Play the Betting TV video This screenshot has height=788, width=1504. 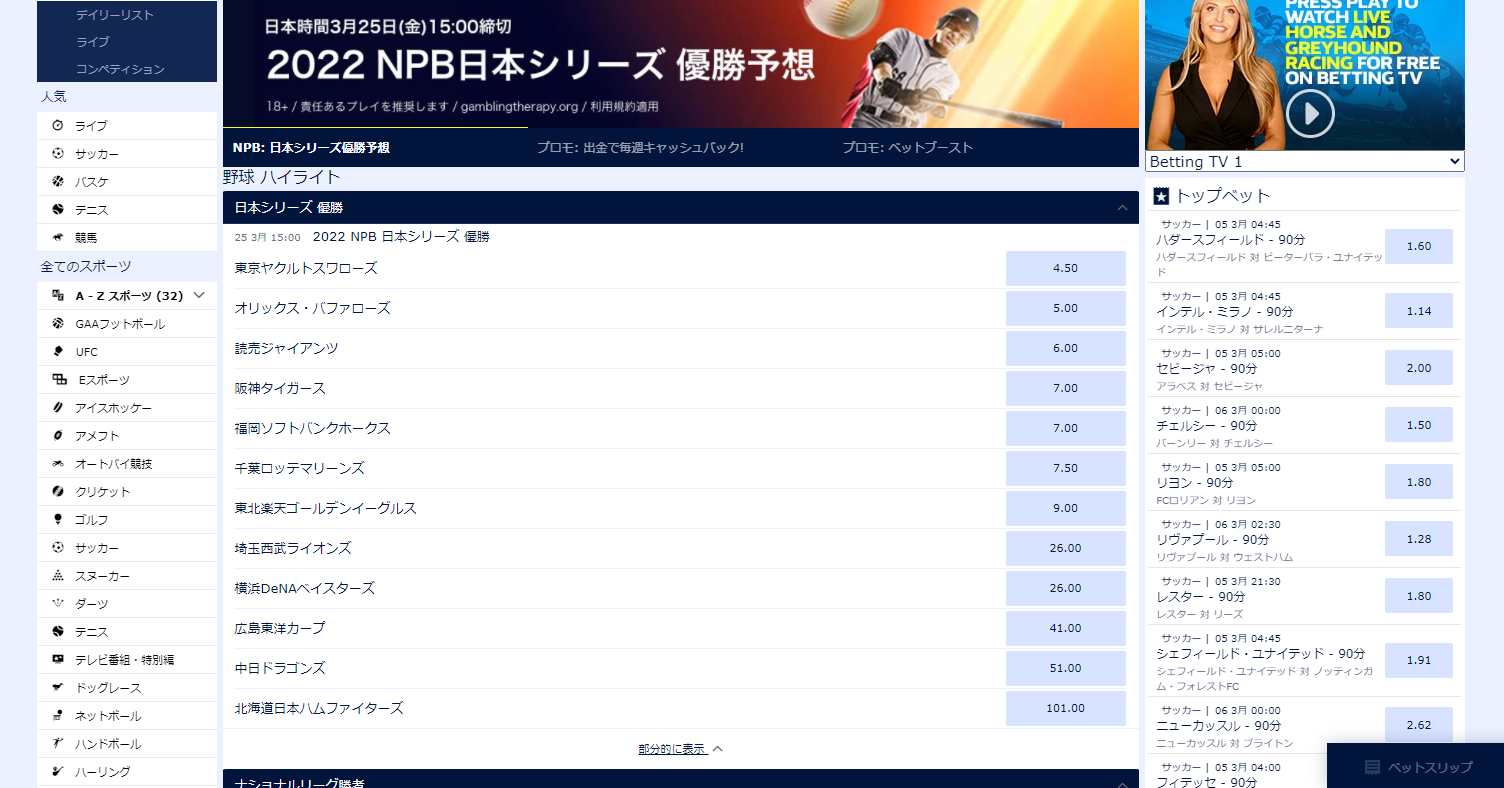pos(1310,114)
